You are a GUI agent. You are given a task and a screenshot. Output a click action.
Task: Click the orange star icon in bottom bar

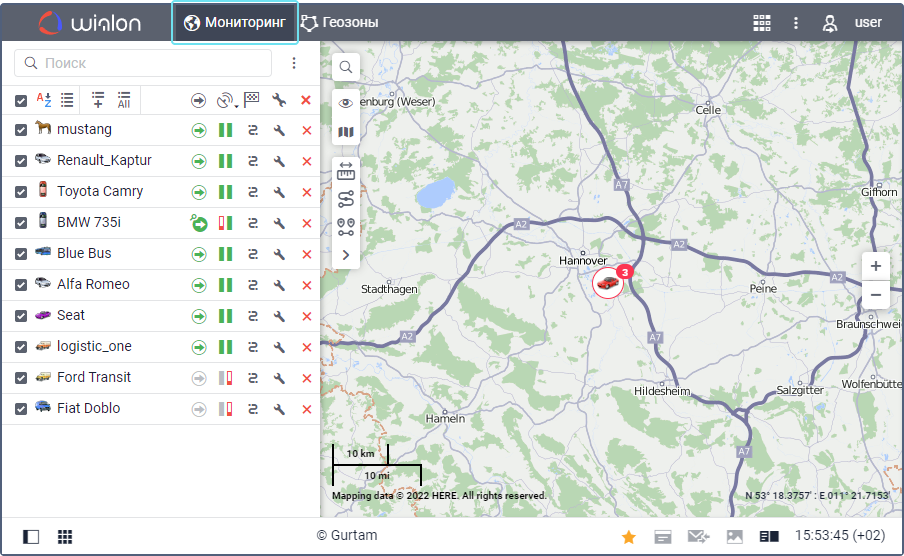tap(629, 537)
